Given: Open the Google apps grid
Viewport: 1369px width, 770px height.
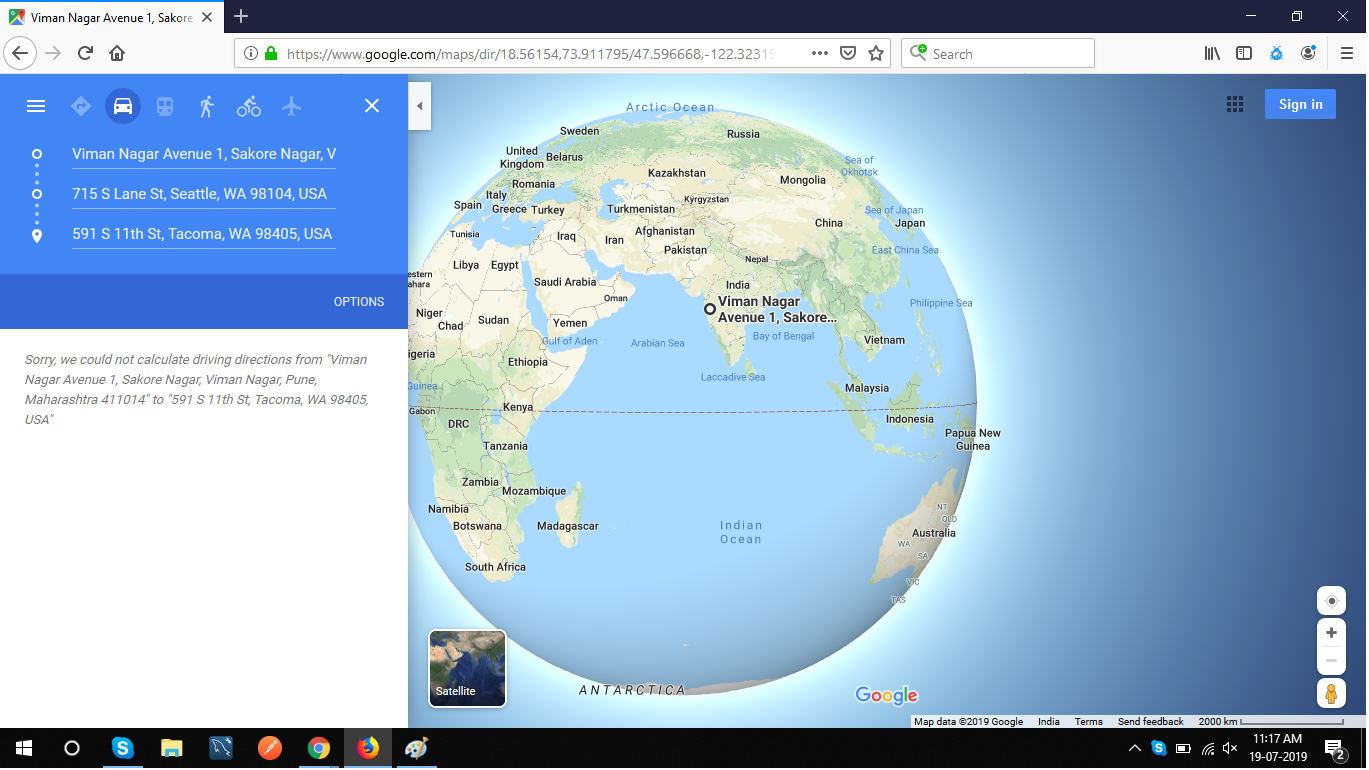Looking at the screenshot, I should (x=1235, y=104).
